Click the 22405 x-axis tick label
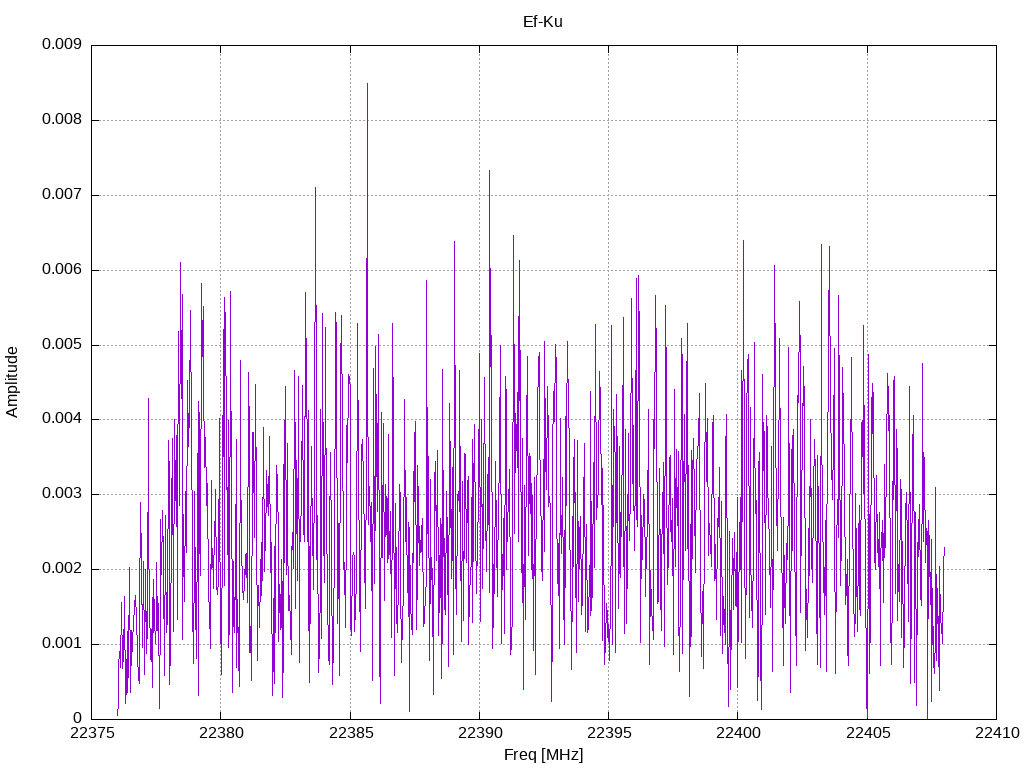 pyautogui.click(x=867, y=733)
